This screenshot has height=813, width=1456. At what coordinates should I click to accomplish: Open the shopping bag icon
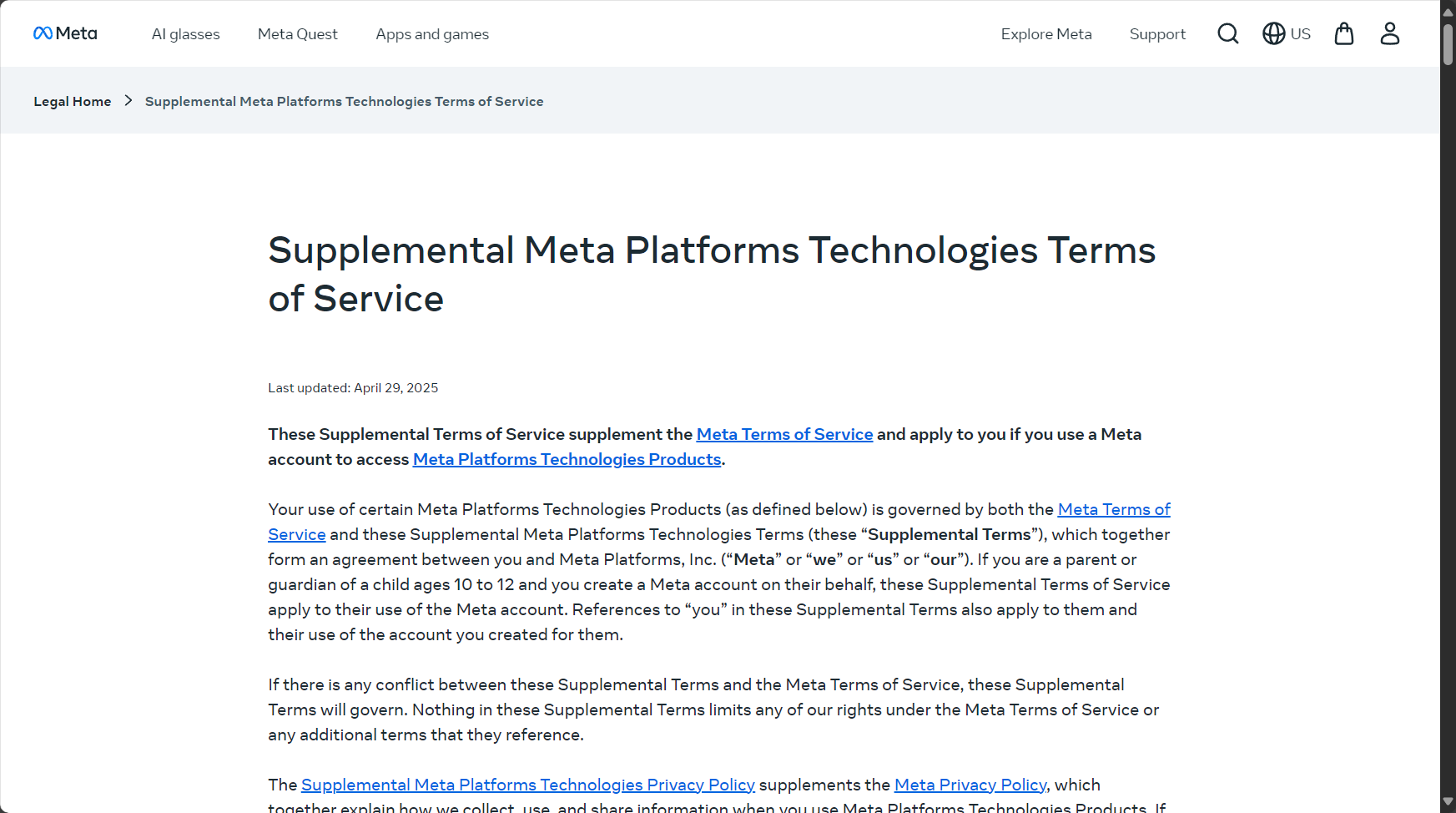[x=1343, y=33]
